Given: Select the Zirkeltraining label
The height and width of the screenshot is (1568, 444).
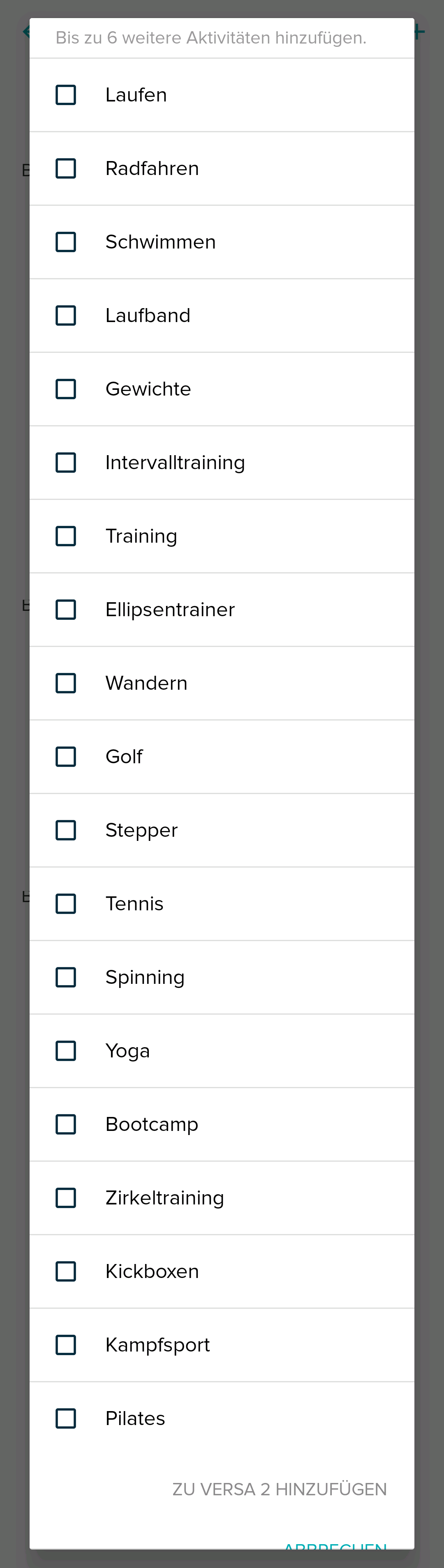Looking at the screenshot, I should click(x=164, y=1198).
